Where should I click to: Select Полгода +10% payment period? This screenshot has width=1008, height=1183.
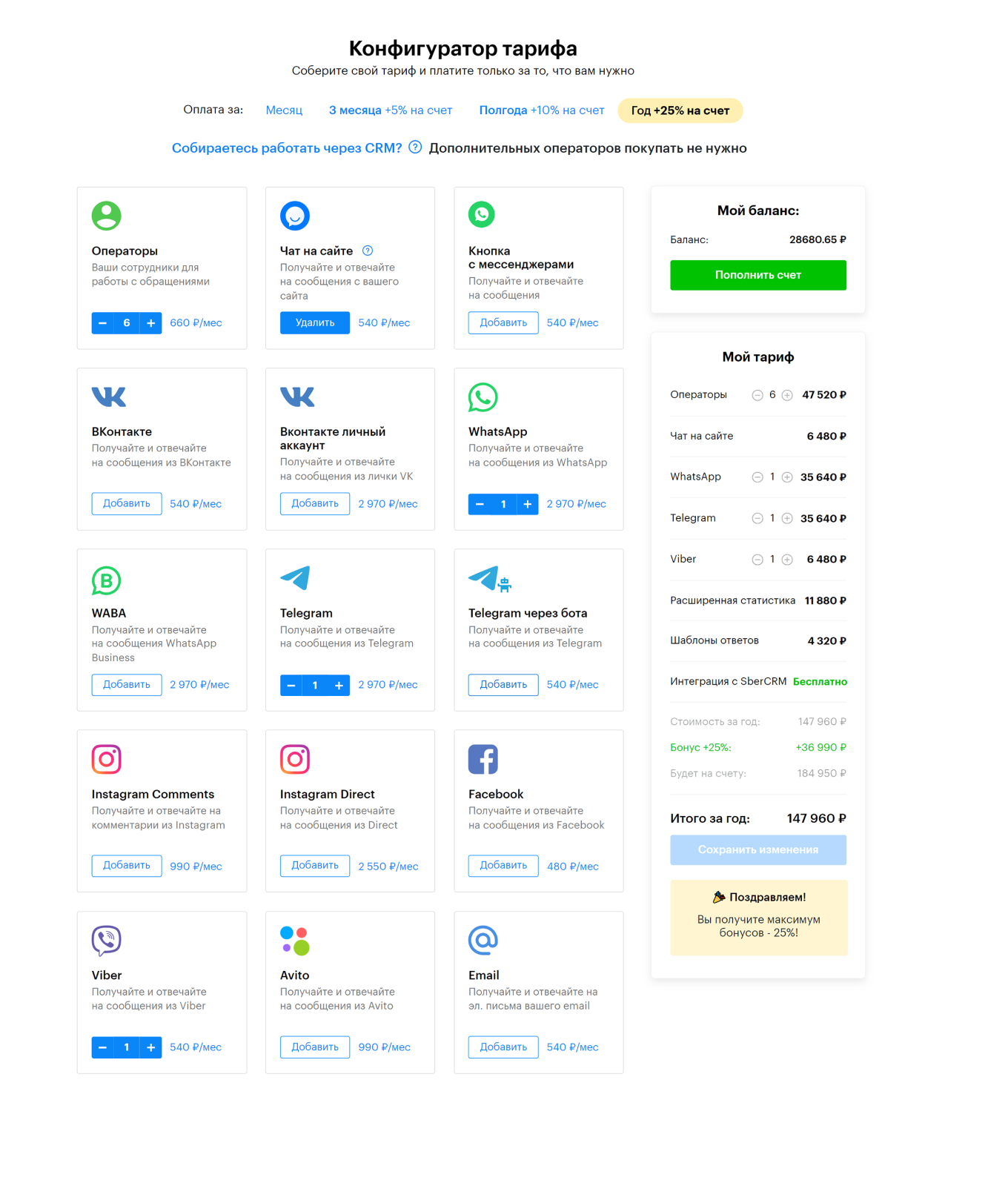pyautogui.click(x=541, y=110)
